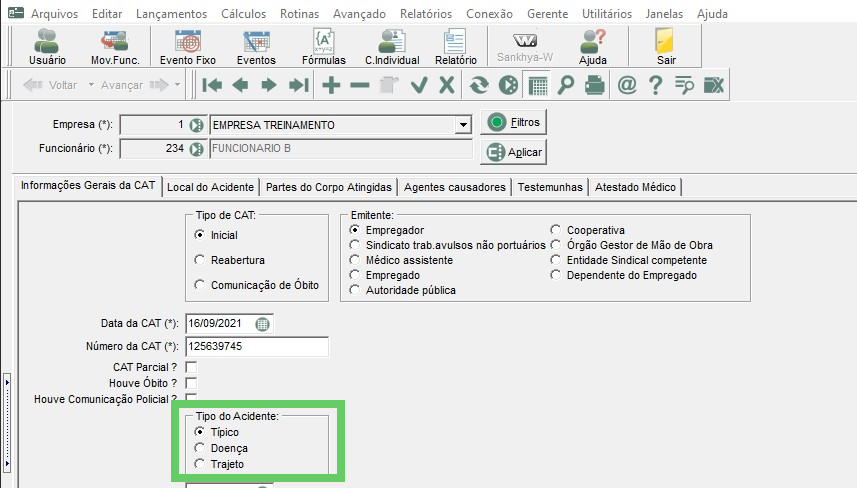The width and height of the screenshot is (857, 488).
Task: Click the question mark help icon in navigation bar
Action: [655, 85]
